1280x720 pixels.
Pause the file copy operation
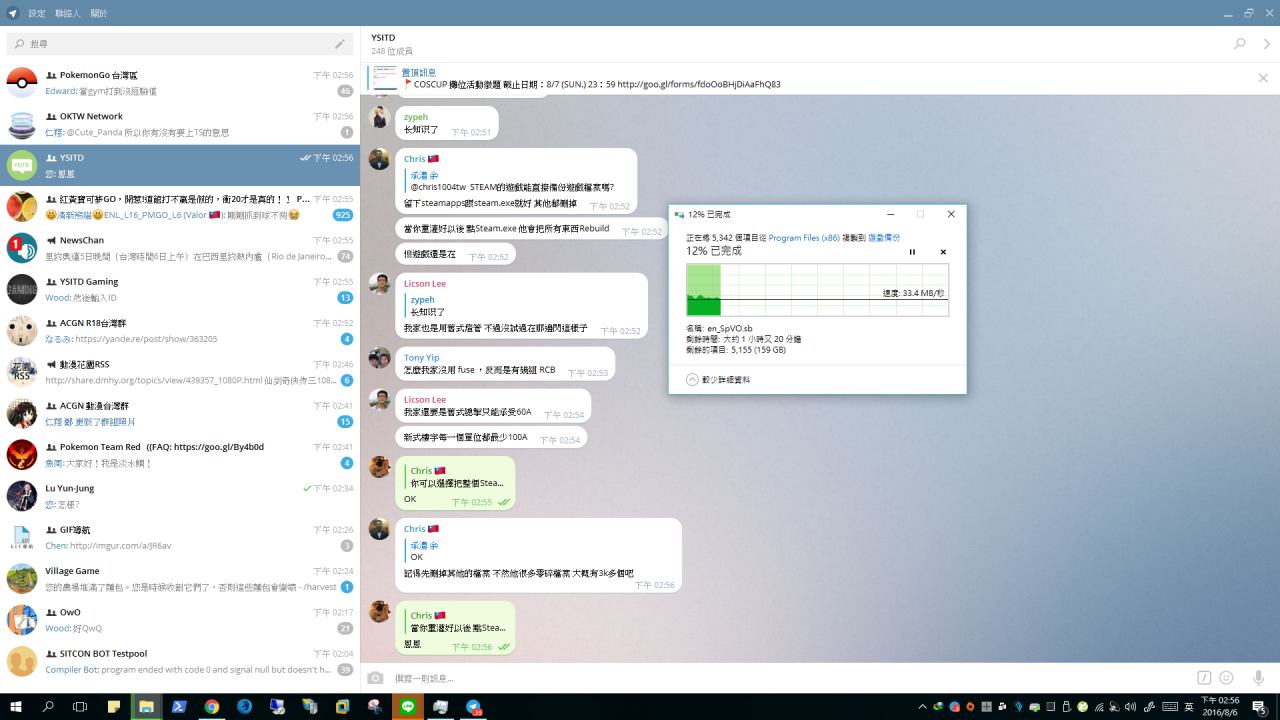click(912, 252)
